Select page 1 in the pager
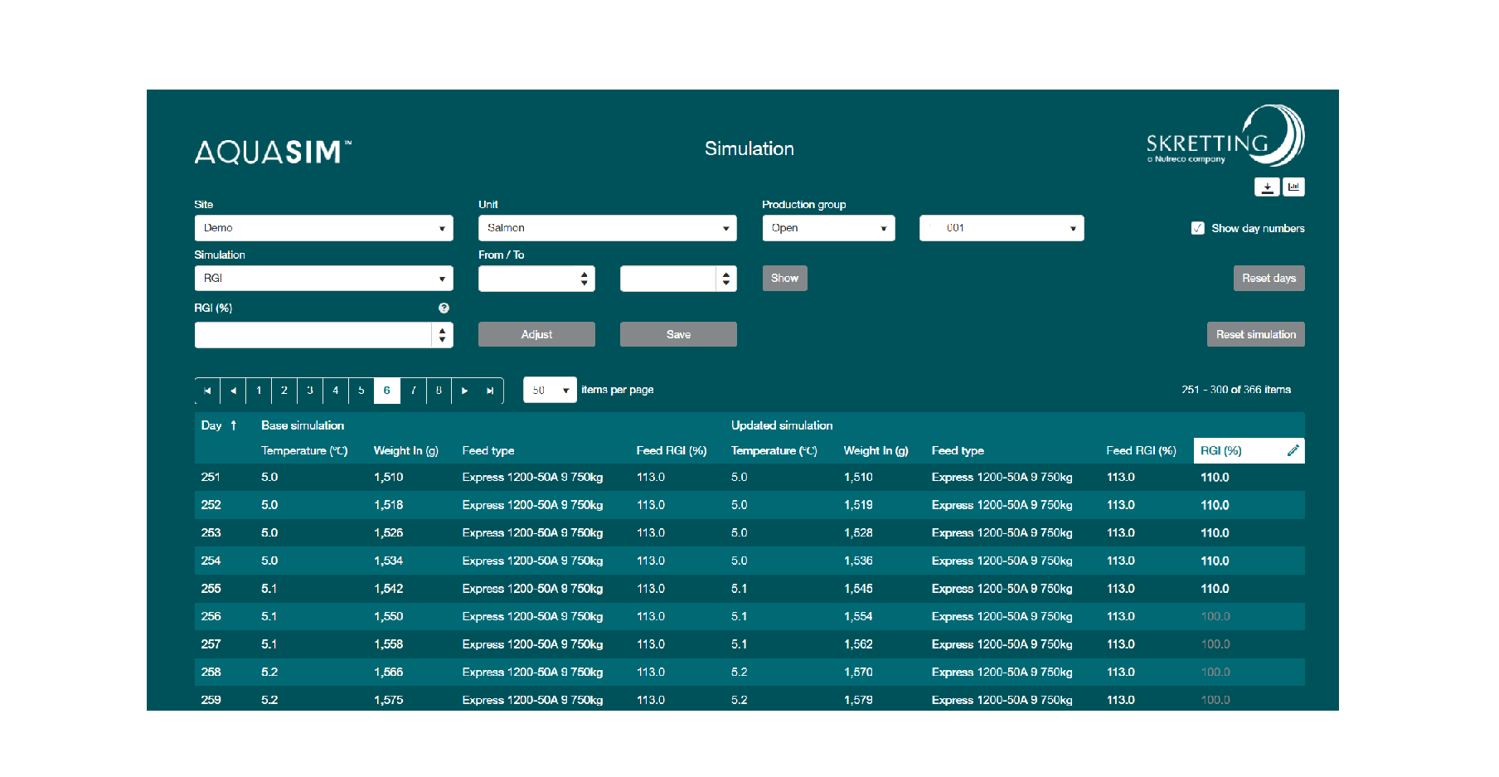This screenshot has height=777, width=1499. tap(259, 390)
